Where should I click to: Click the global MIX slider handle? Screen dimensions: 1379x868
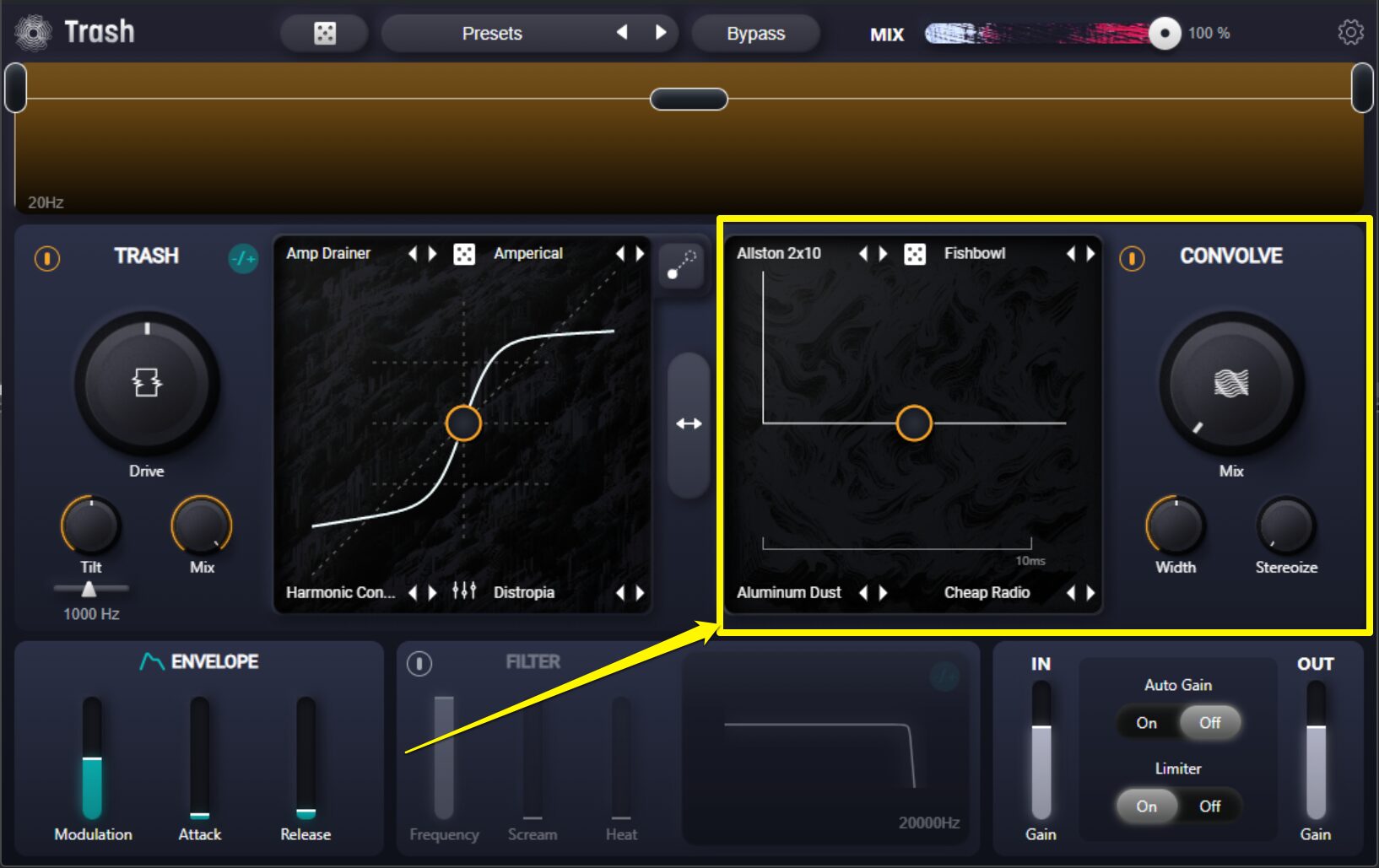point(1165,33)
